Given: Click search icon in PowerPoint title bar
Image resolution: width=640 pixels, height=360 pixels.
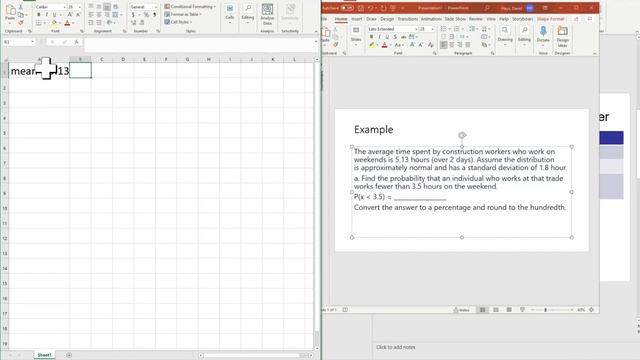Looking at the screenshot, I should point(487,8).
